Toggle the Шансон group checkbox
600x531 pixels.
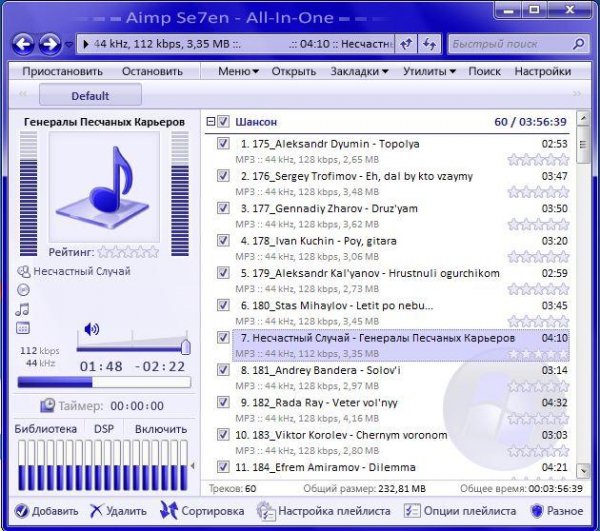coord(223,122)
